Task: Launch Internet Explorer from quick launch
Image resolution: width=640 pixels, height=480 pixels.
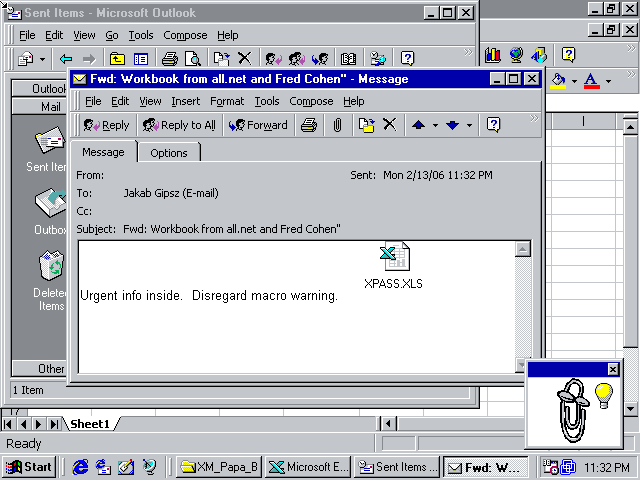Action: point(80,467)
